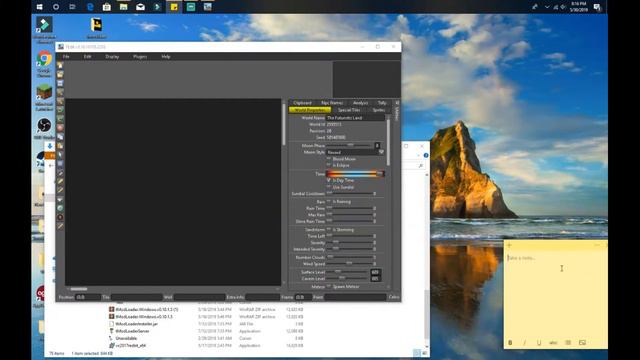Click the red circle toolbar icon
The height and width of the screenshot is (360, 640).
(x=60, y=128)
